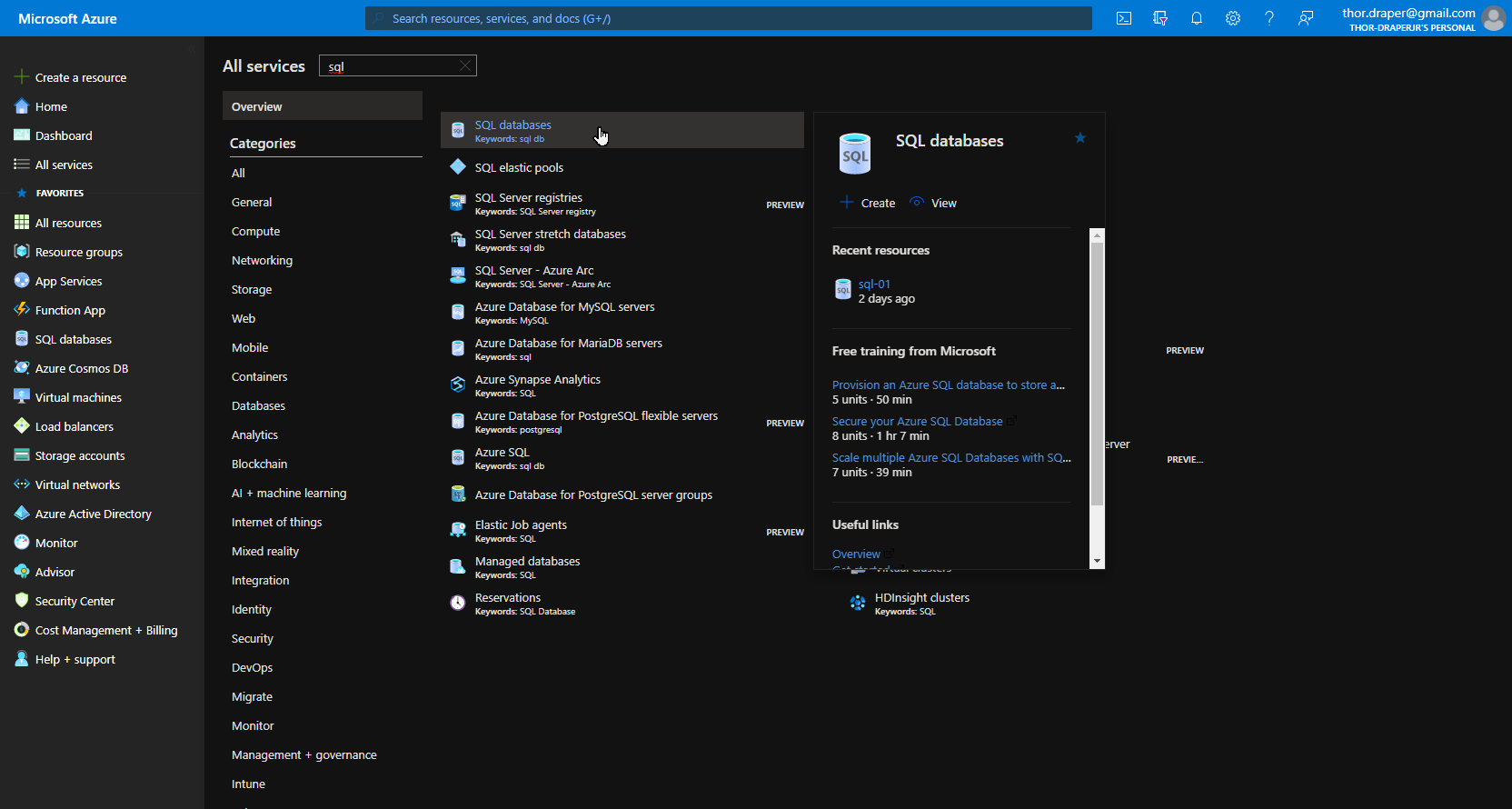Clear the sql filter text
The height and width of the screenshot is (809, 1512).
[465, 65]
